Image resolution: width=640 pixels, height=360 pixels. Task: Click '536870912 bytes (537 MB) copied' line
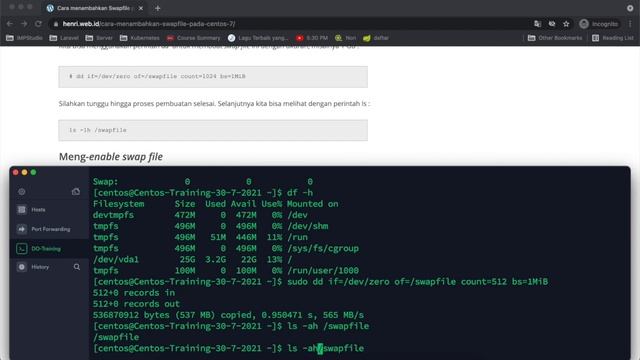228,315
